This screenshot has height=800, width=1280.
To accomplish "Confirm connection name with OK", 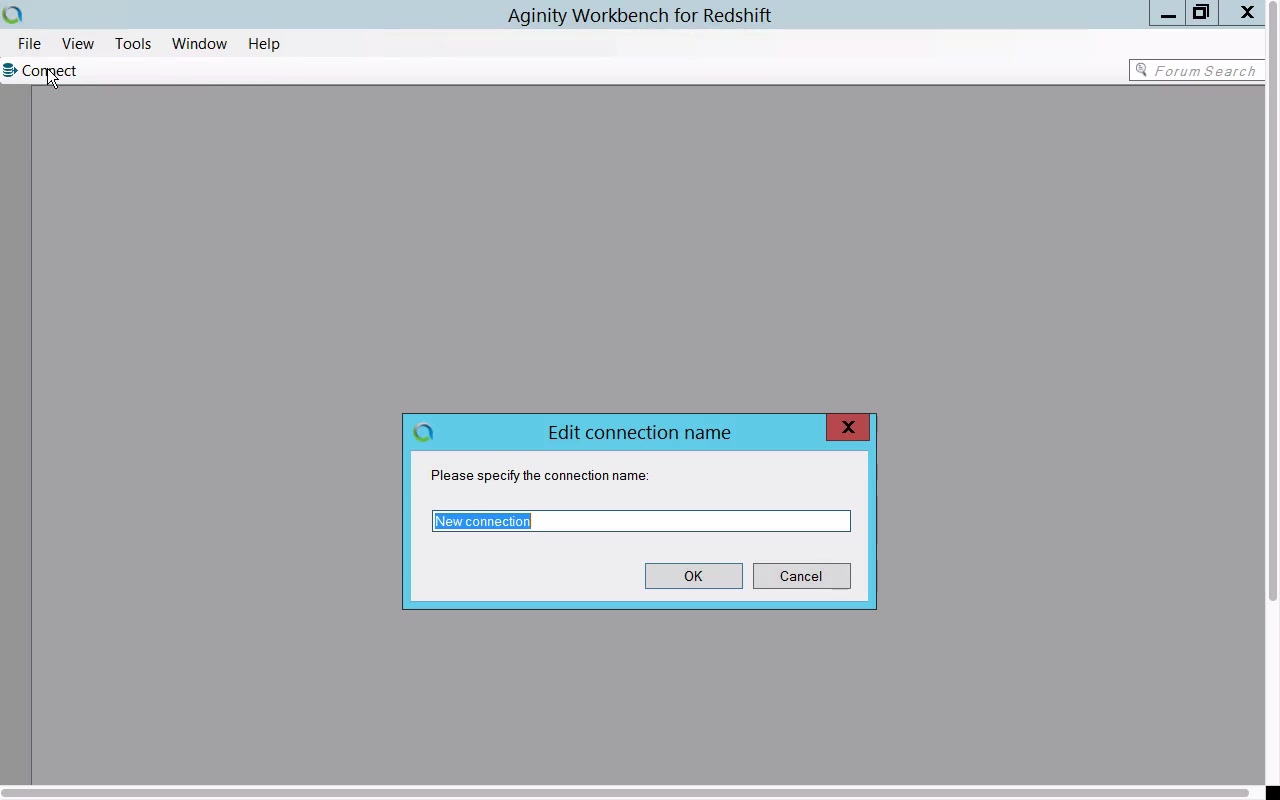I will (693, 576).
